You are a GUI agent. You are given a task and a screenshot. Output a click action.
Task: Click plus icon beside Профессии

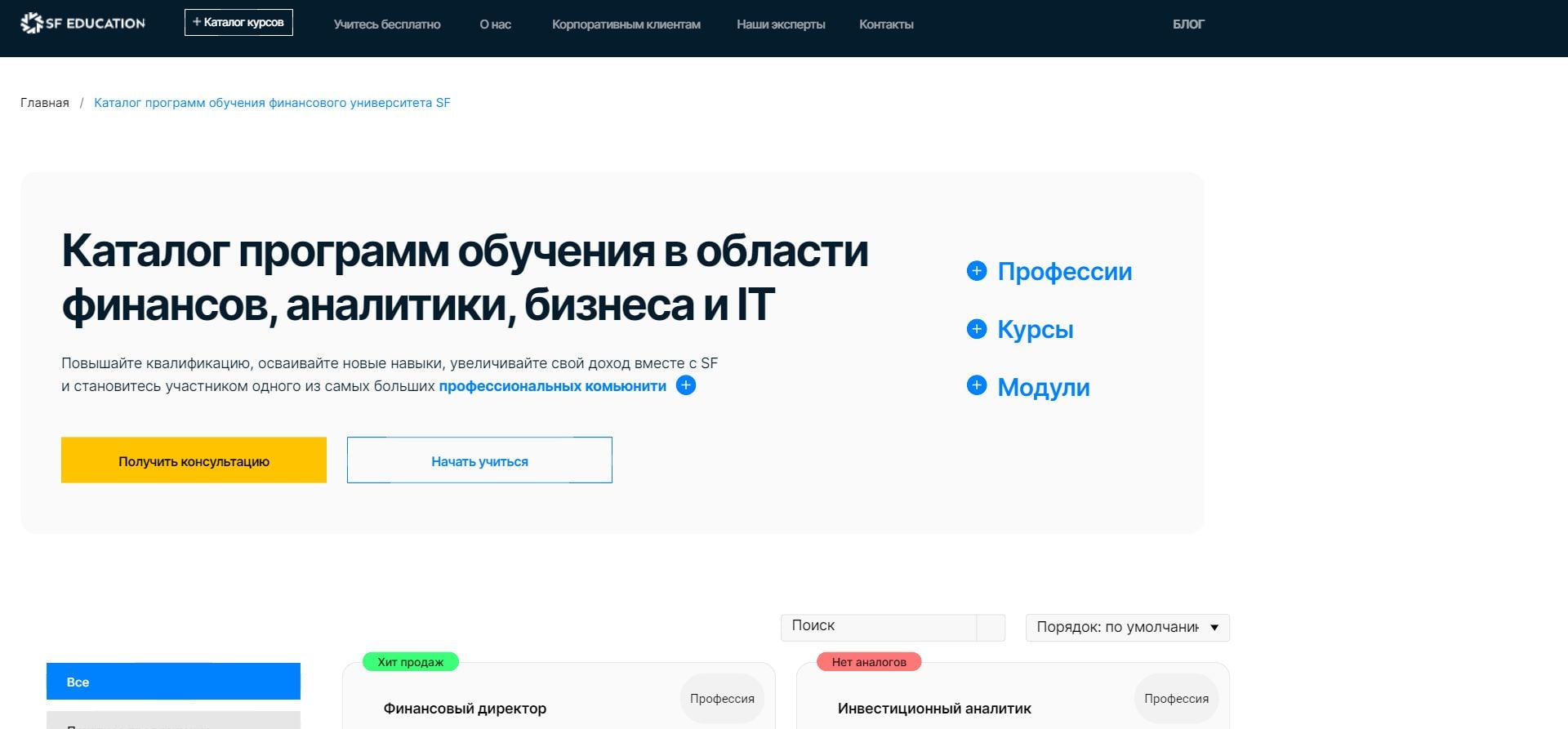click(x=977, y=271)
